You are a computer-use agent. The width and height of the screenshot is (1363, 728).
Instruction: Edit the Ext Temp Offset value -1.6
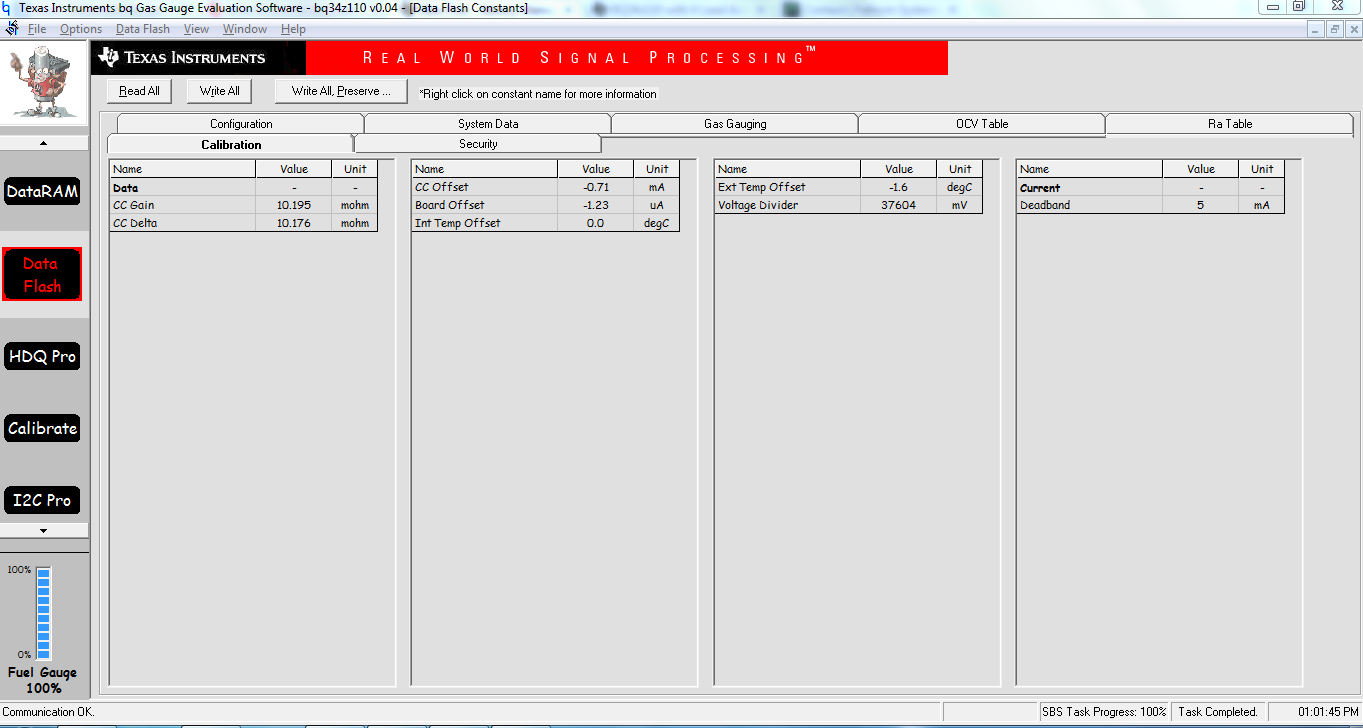899,187
